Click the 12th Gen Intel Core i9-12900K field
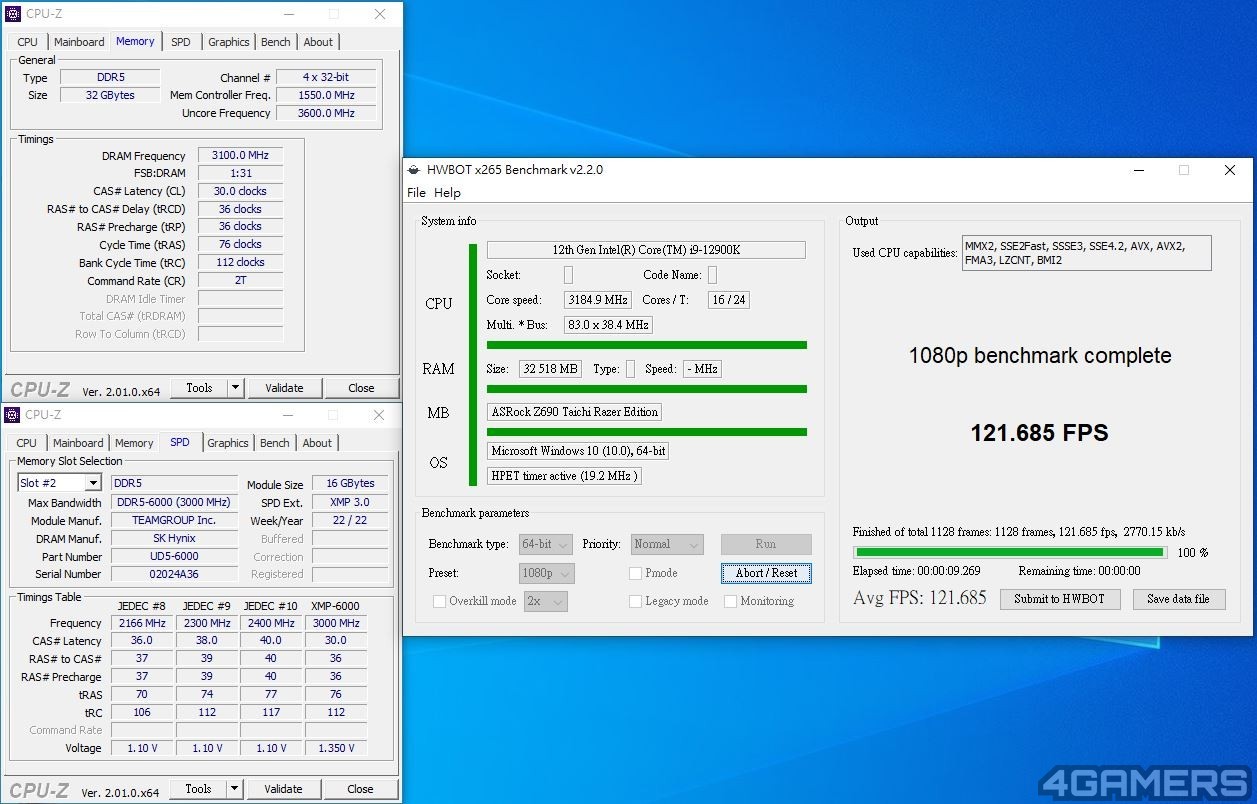This screenshot has width=1257, height=804. pyautogui.click(x=646, y=250)
